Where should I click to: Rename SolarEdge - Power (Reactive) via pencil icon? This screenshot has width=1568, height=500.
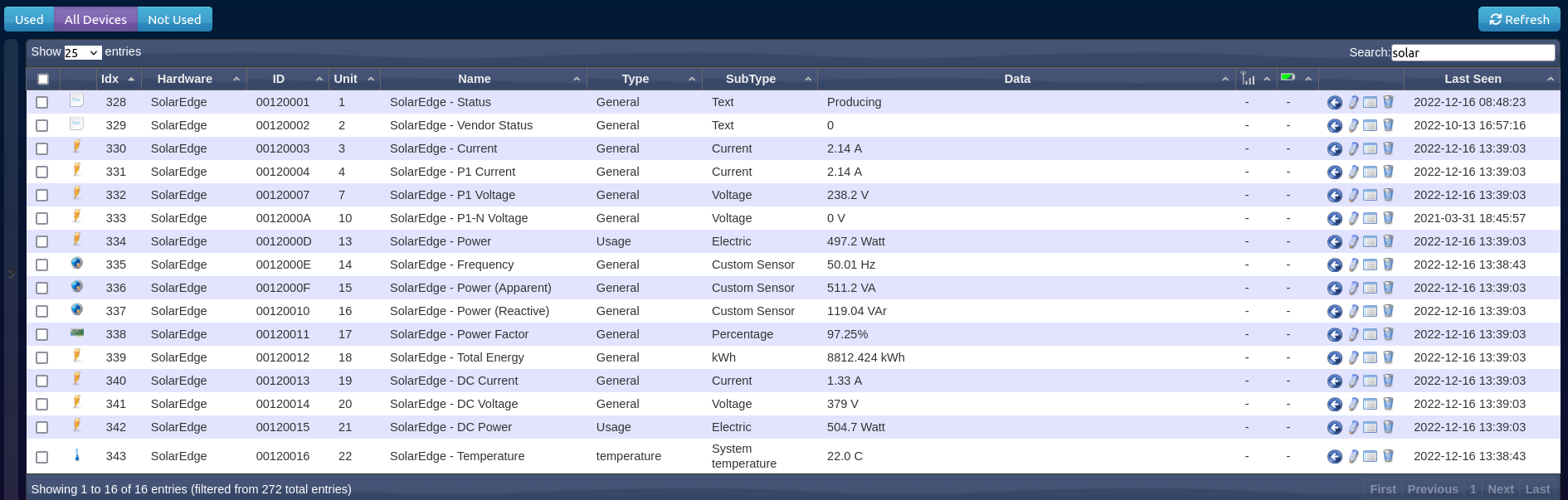1353,312
